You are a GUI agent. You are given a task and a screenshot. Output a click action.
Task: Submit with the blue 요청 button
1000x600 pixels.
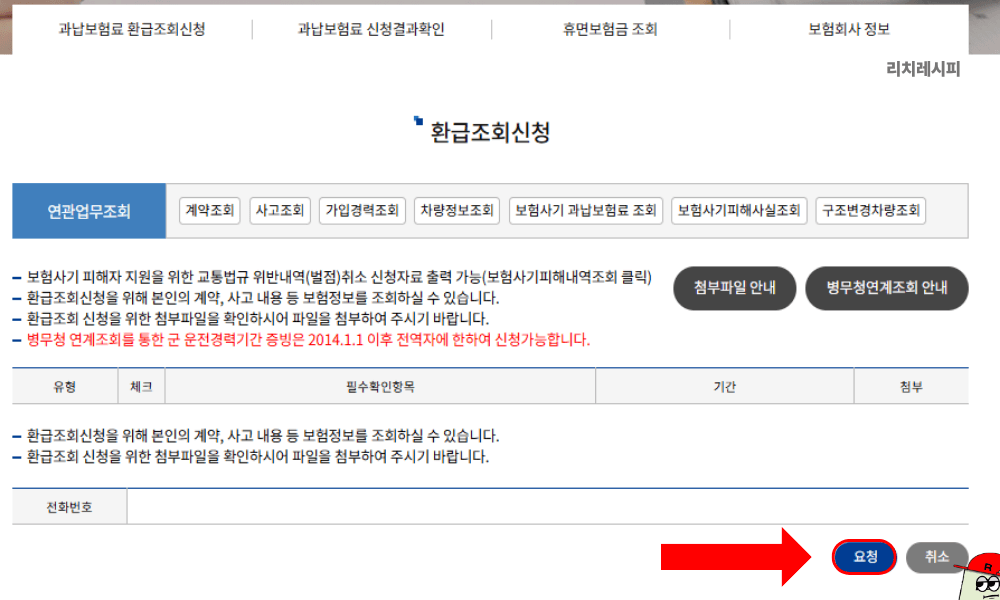click(864, 557)
